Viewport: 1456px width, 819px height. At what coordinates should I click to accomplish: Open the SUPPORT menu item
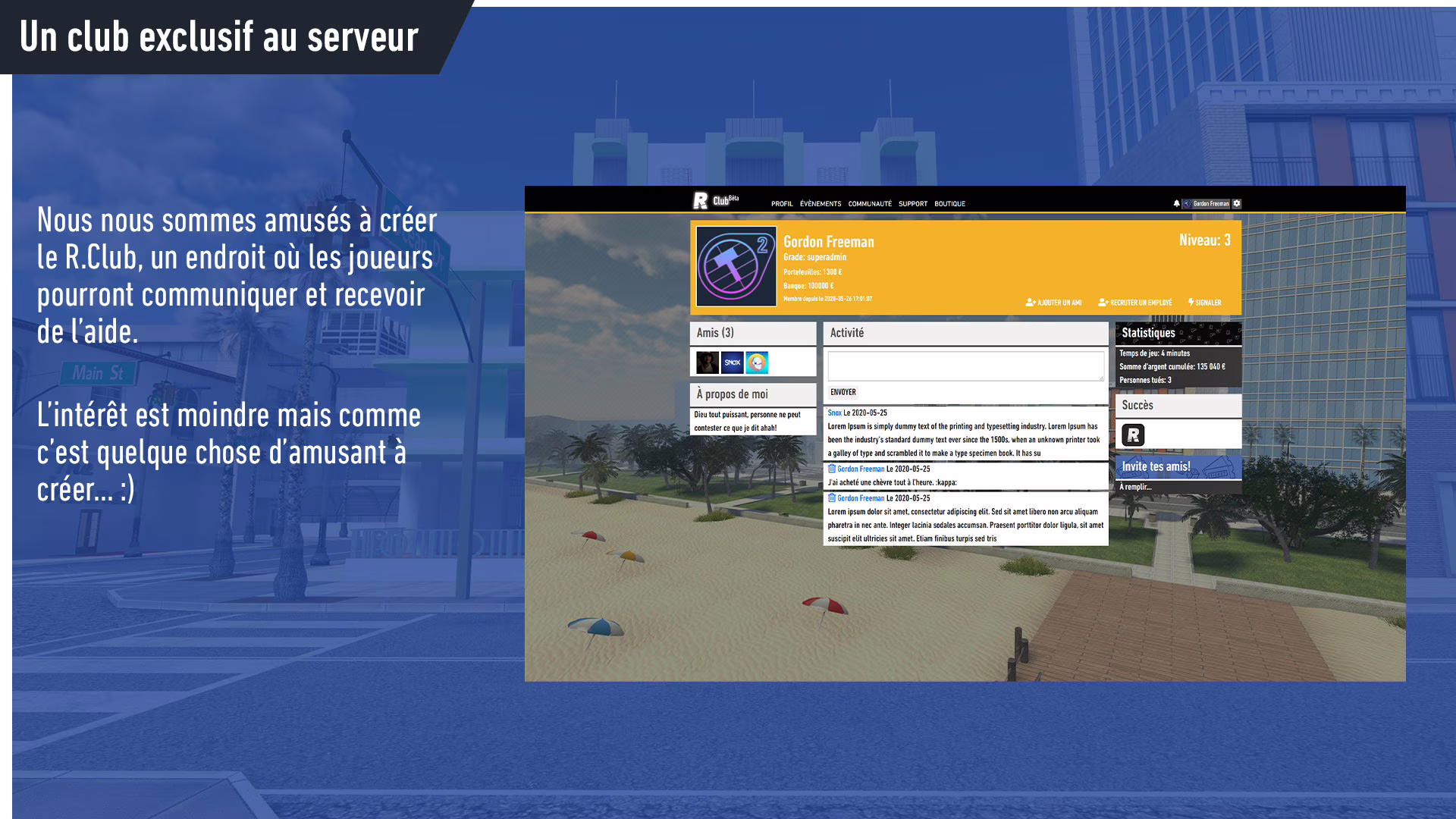913,204
